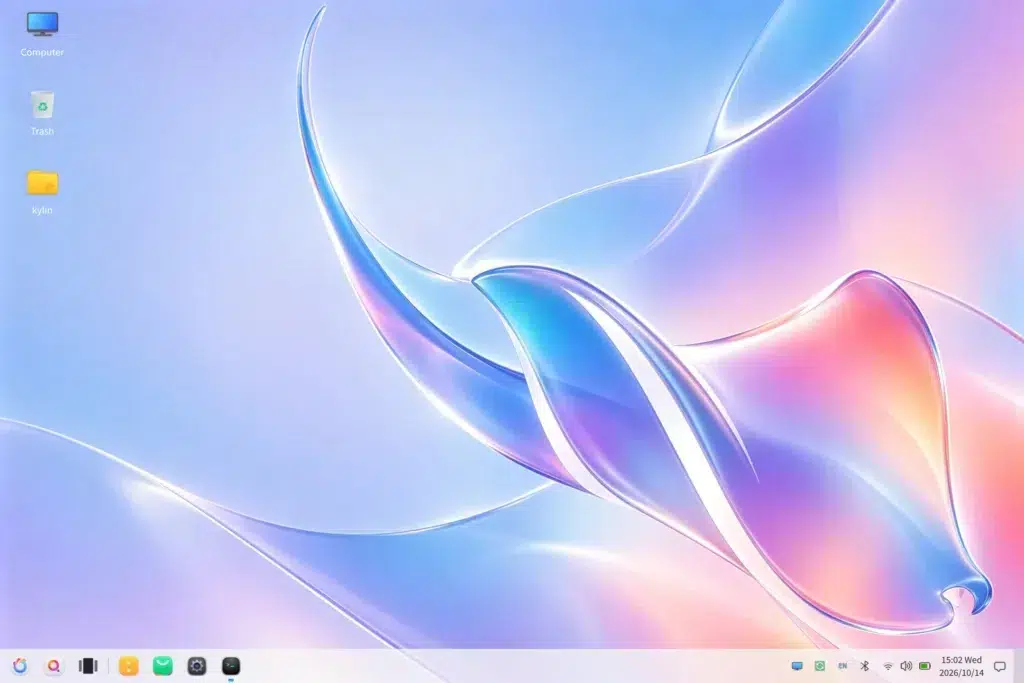This screenshot has width=1024, height=683.
Task: Open the clock showing 15:02 Wed
Action: (x=961, y=666)
